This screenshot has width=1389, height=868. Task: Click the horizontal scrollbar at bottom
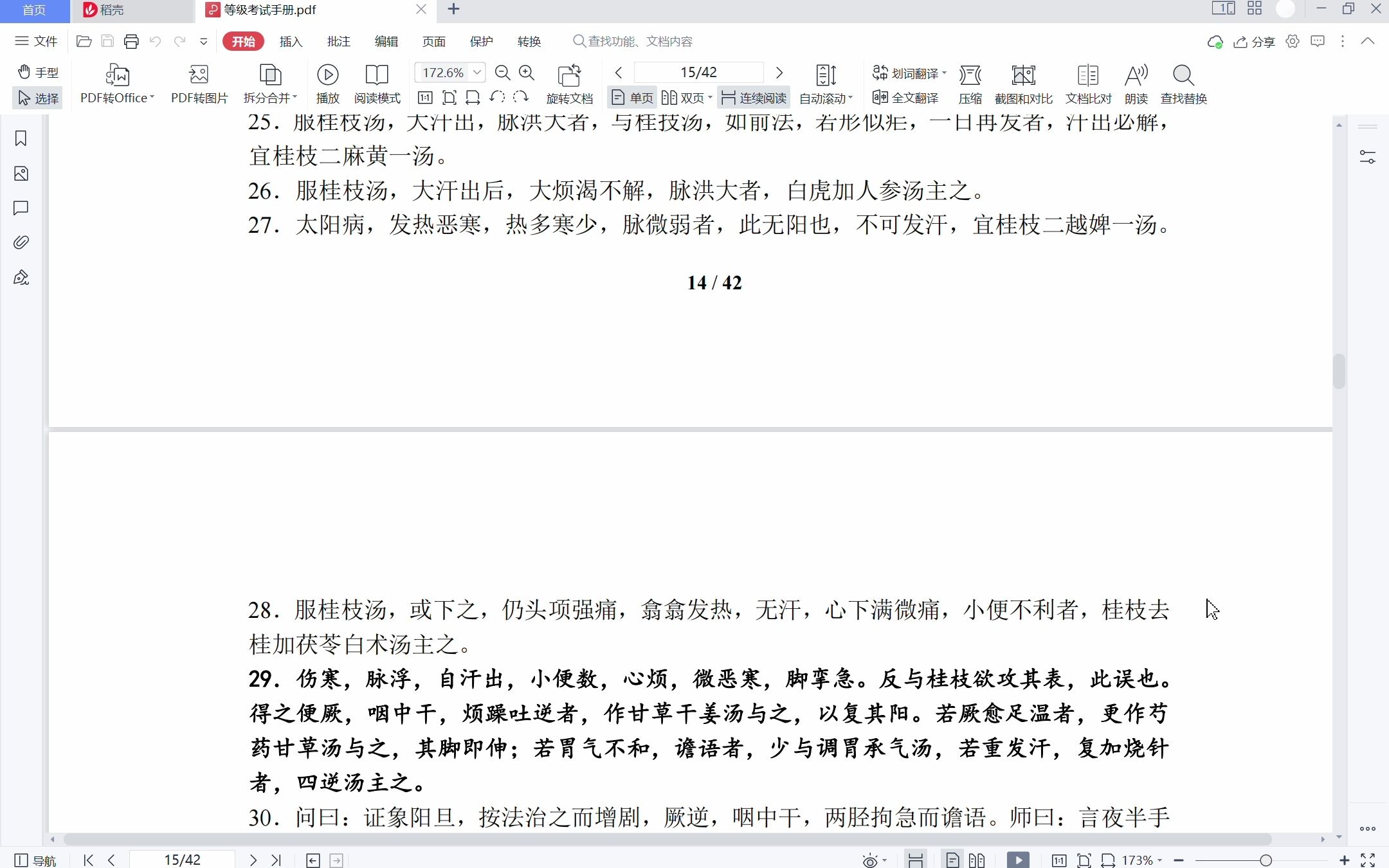tap(667, 839)
